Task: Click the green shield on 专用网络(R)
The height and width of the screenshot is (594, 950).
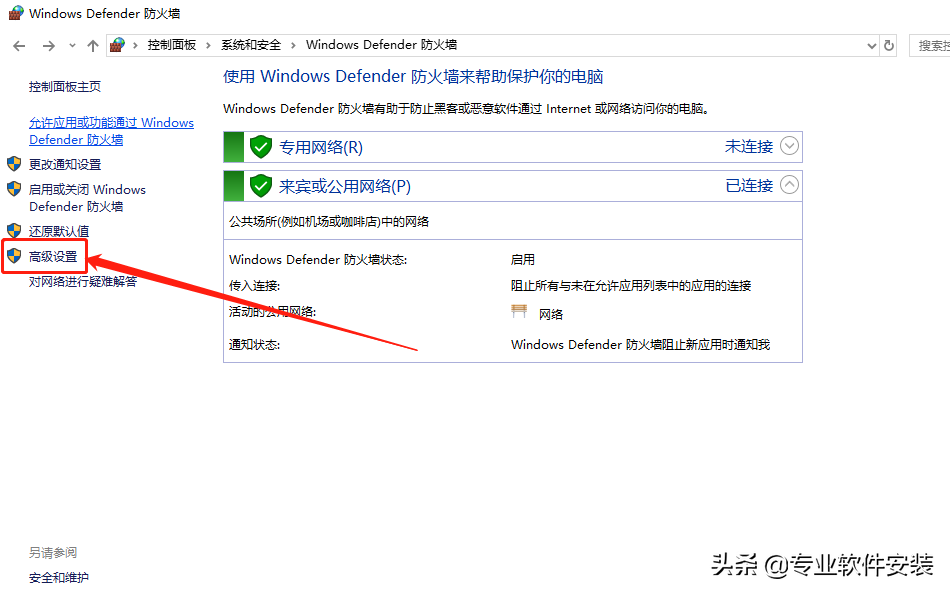Action: pos(261,147)
